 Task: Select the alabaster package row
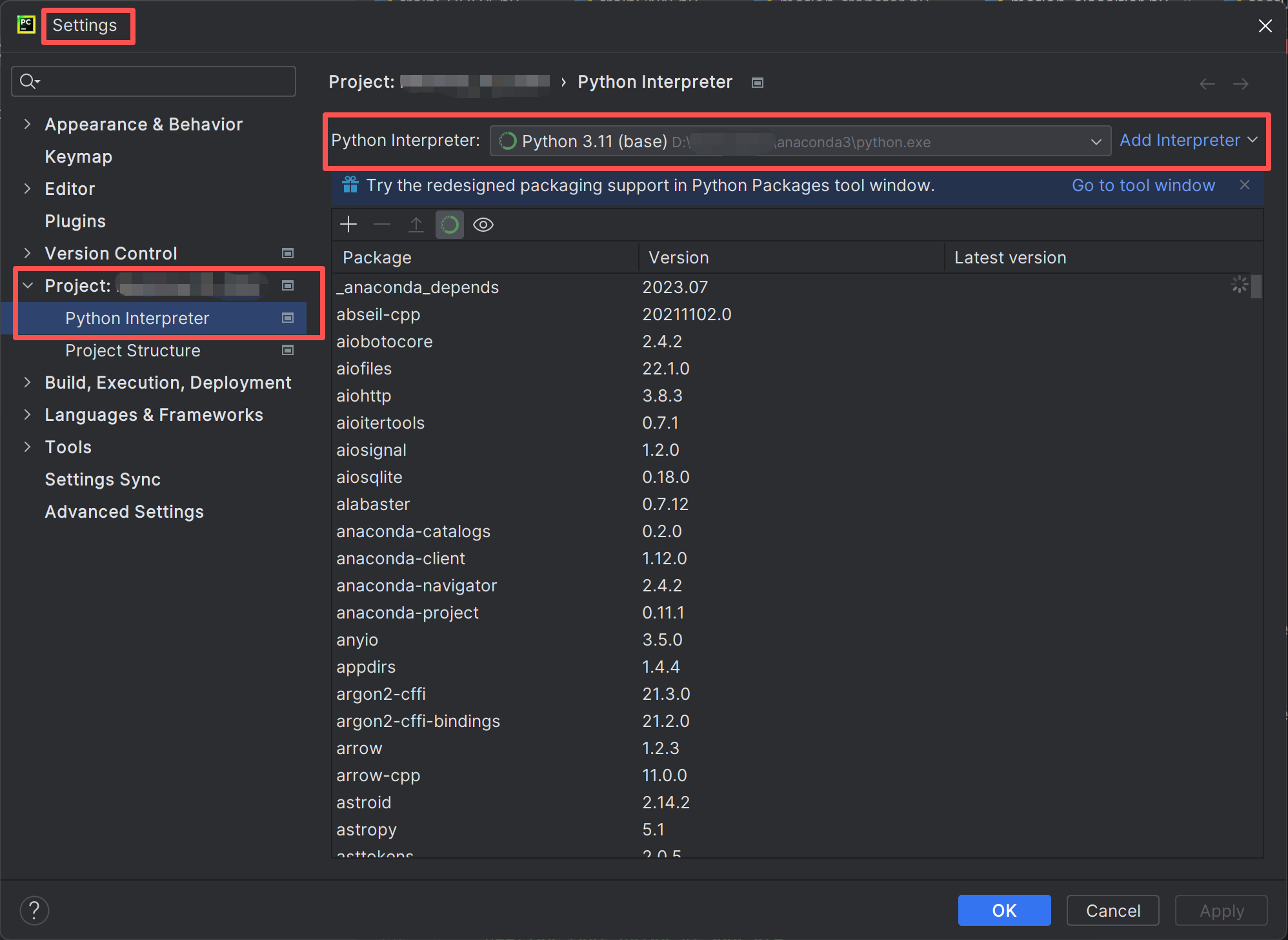pyautogui.click(x=792, y=504)
